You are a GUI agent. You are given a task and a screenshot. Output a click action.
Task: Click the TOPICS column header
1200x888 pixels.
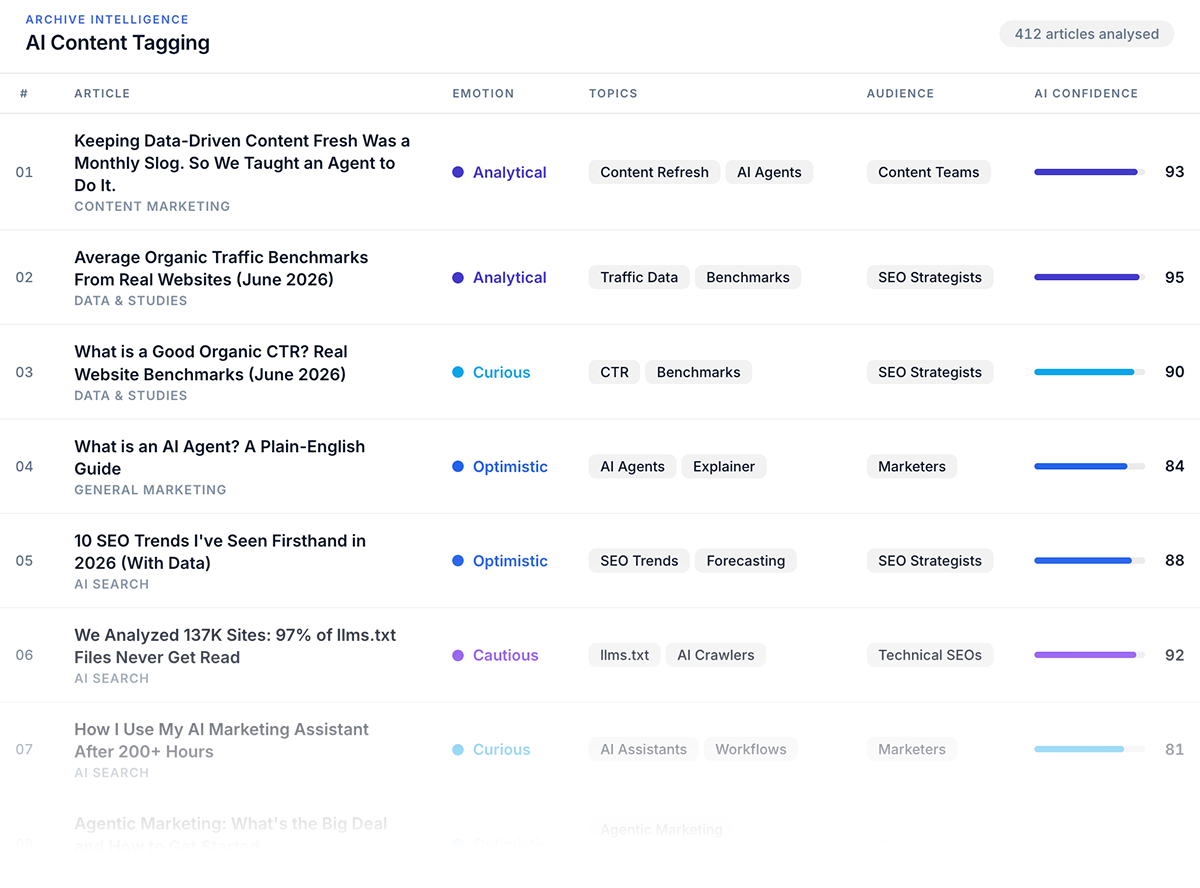tap(613, 93)
